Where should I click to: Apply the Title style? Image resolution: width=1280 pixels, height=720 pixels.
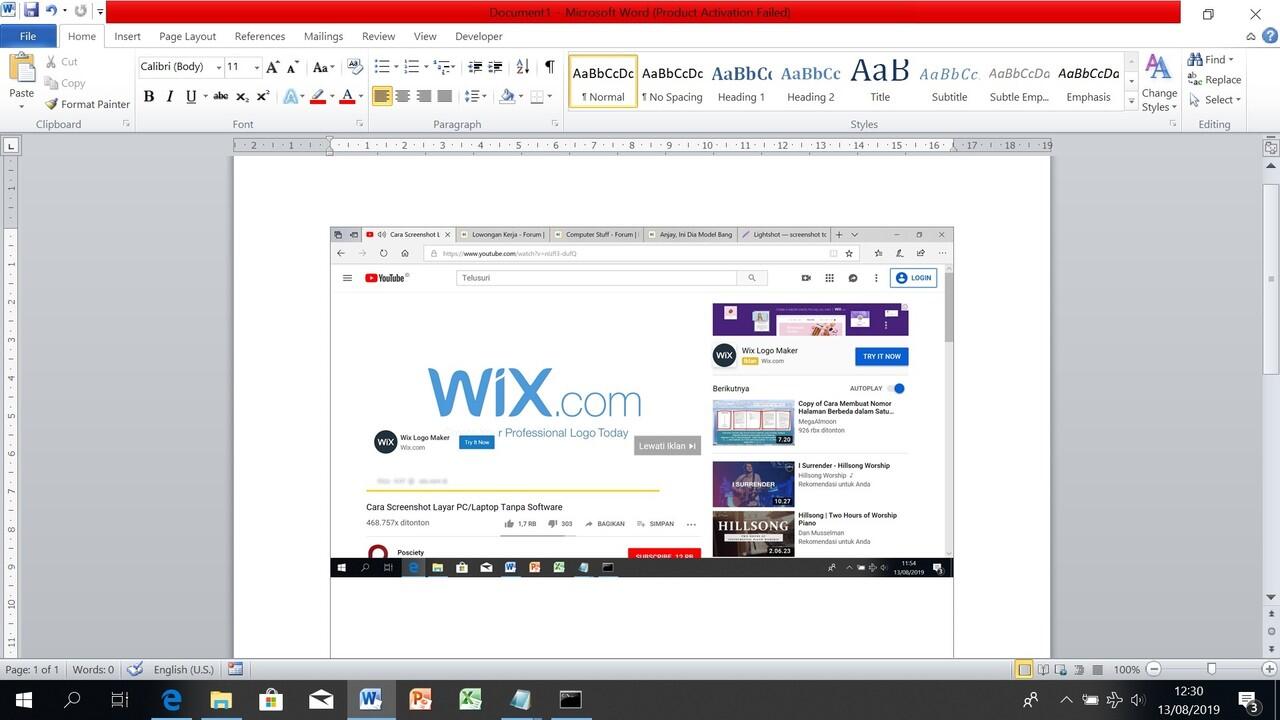tap(880, 81)
